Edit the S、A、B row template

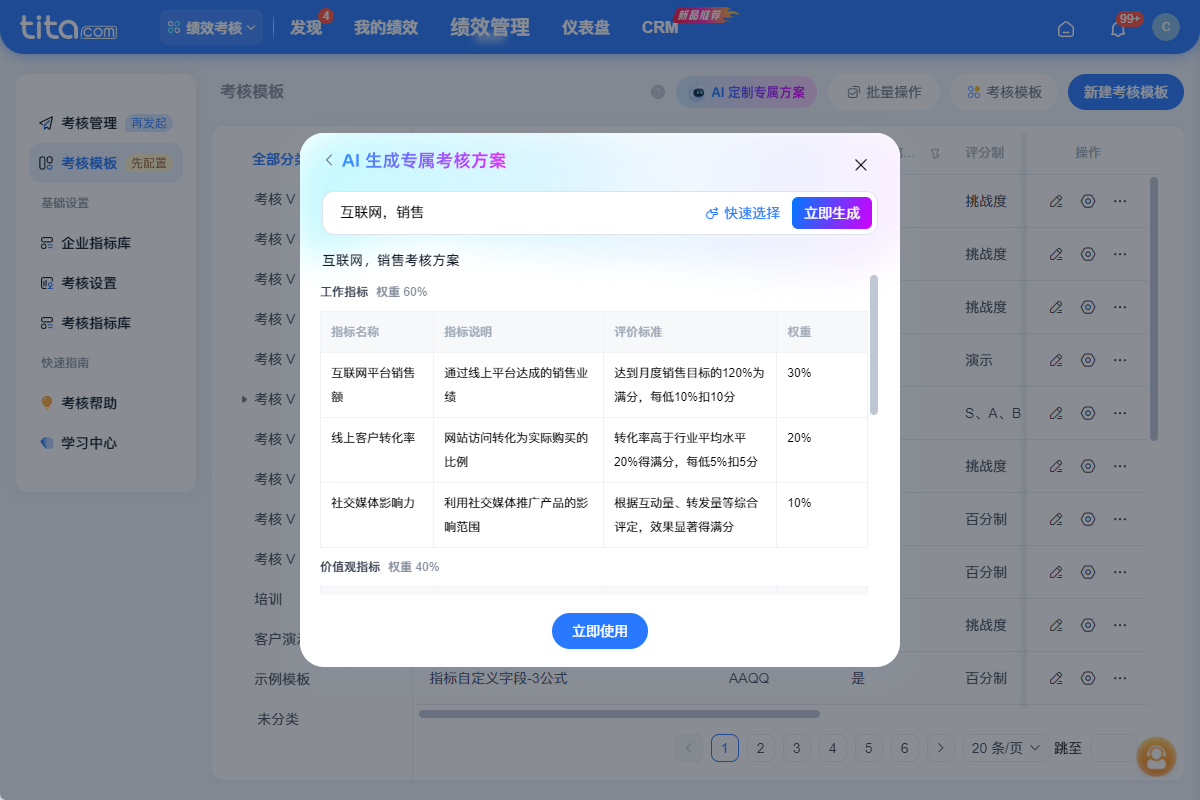[1056, 413]
